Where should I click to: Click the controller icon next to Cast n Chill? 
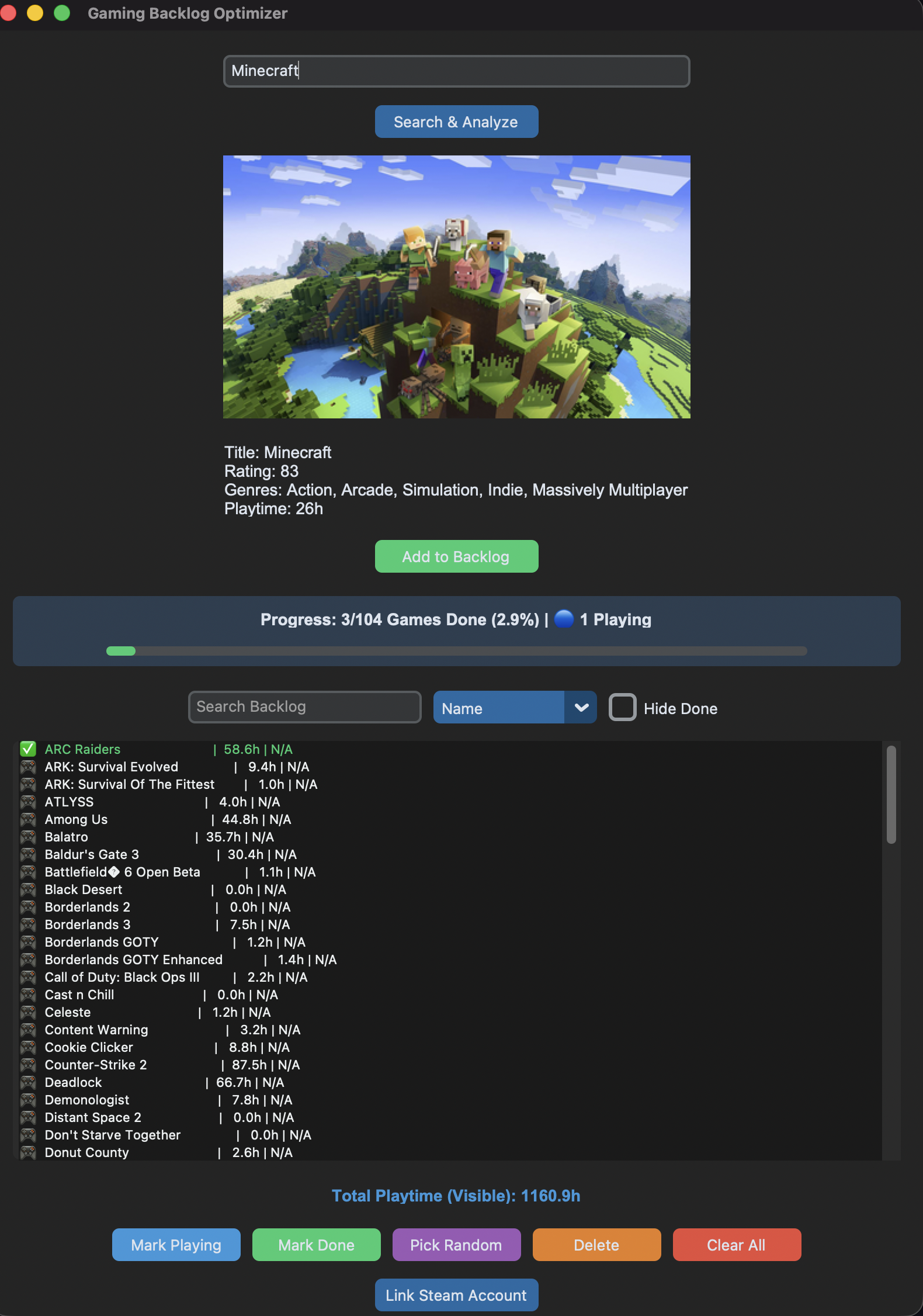click(x=28, y=994)
